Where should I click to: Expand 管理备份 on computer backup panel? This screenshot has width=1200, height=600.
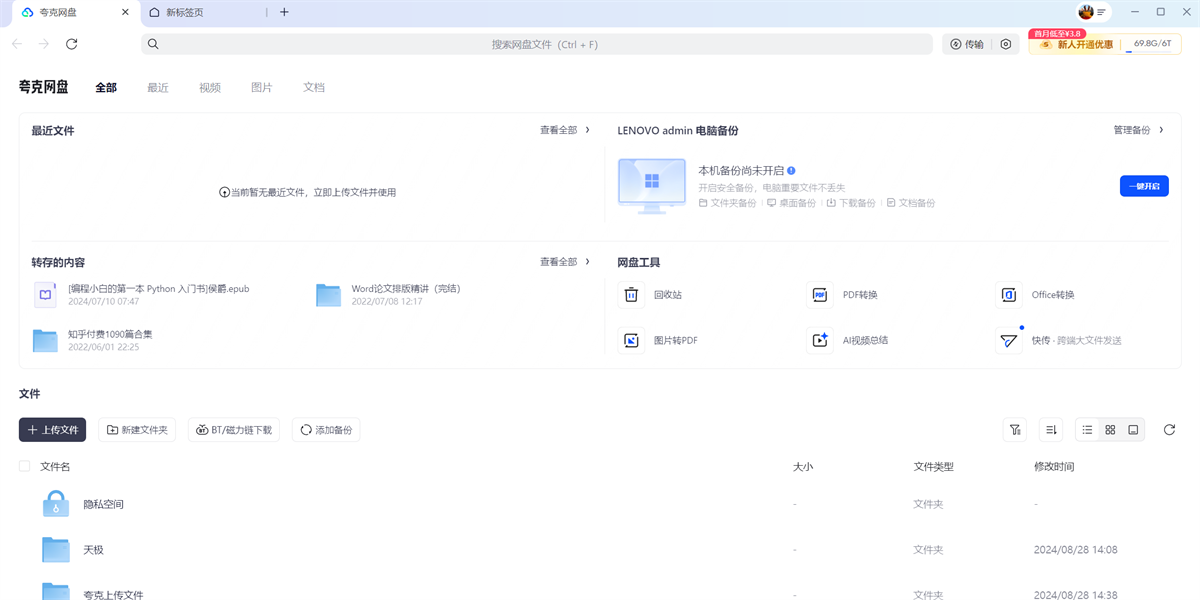coord(1138,130)
